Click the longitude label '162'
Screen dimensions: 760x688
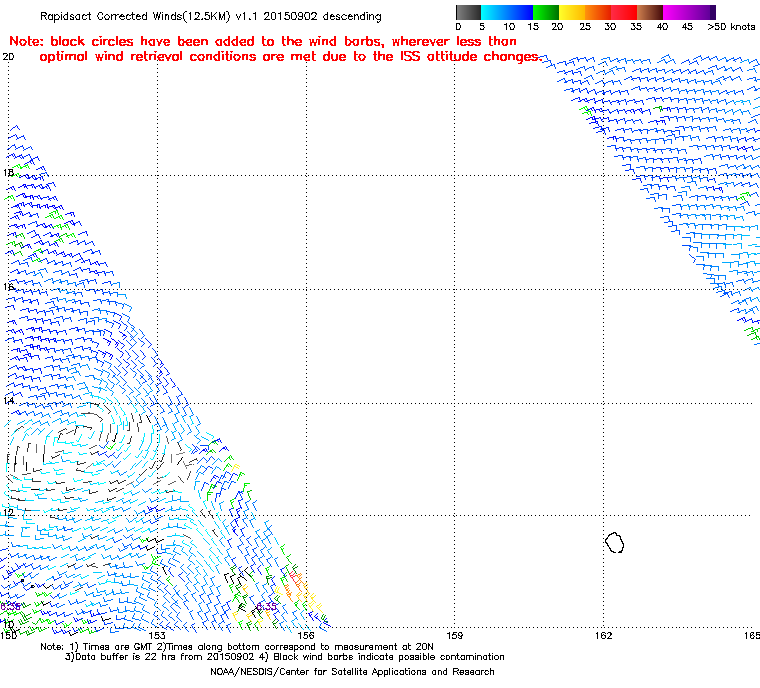603,635
